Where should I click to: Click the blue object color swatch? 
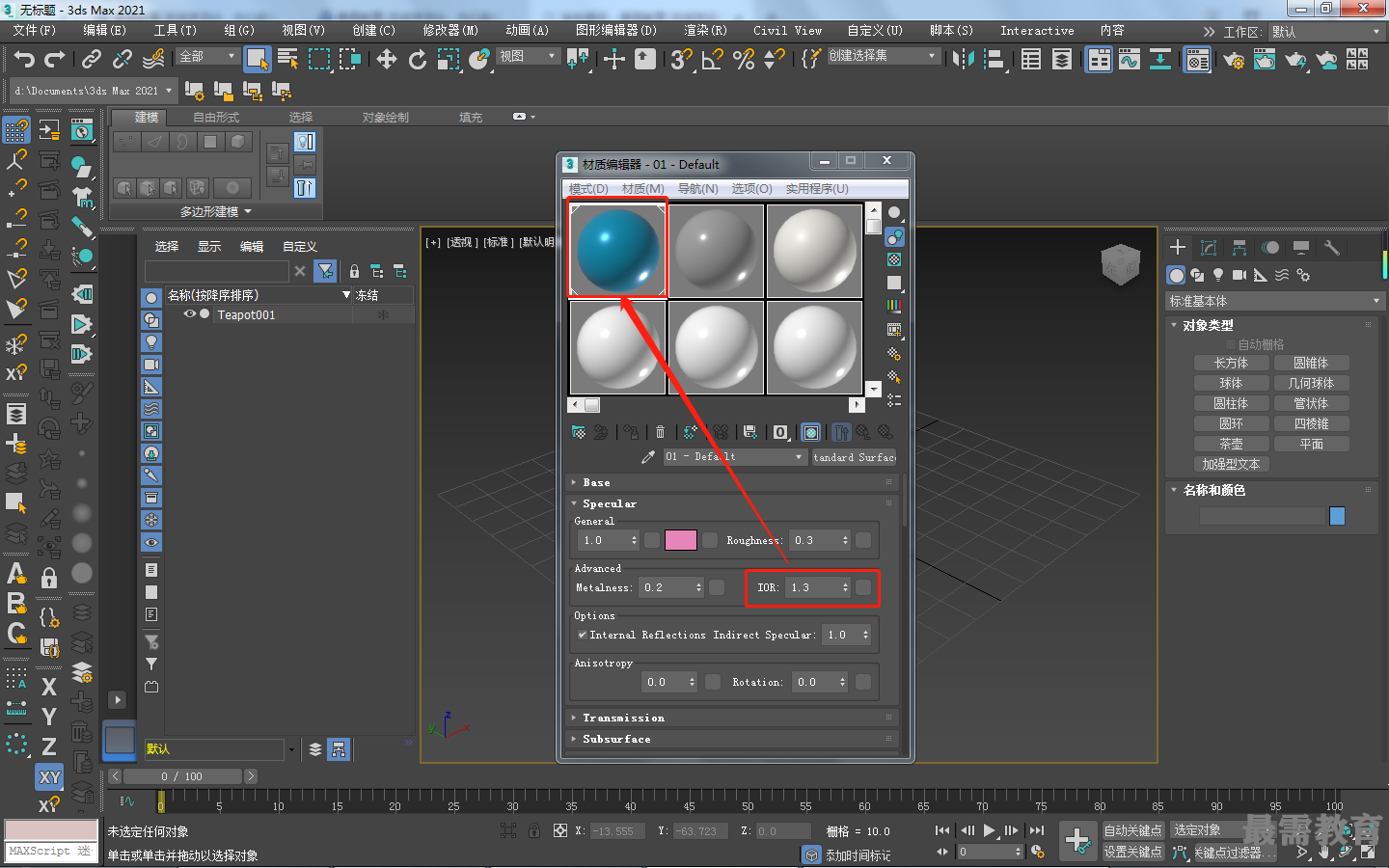[1337, 516]
